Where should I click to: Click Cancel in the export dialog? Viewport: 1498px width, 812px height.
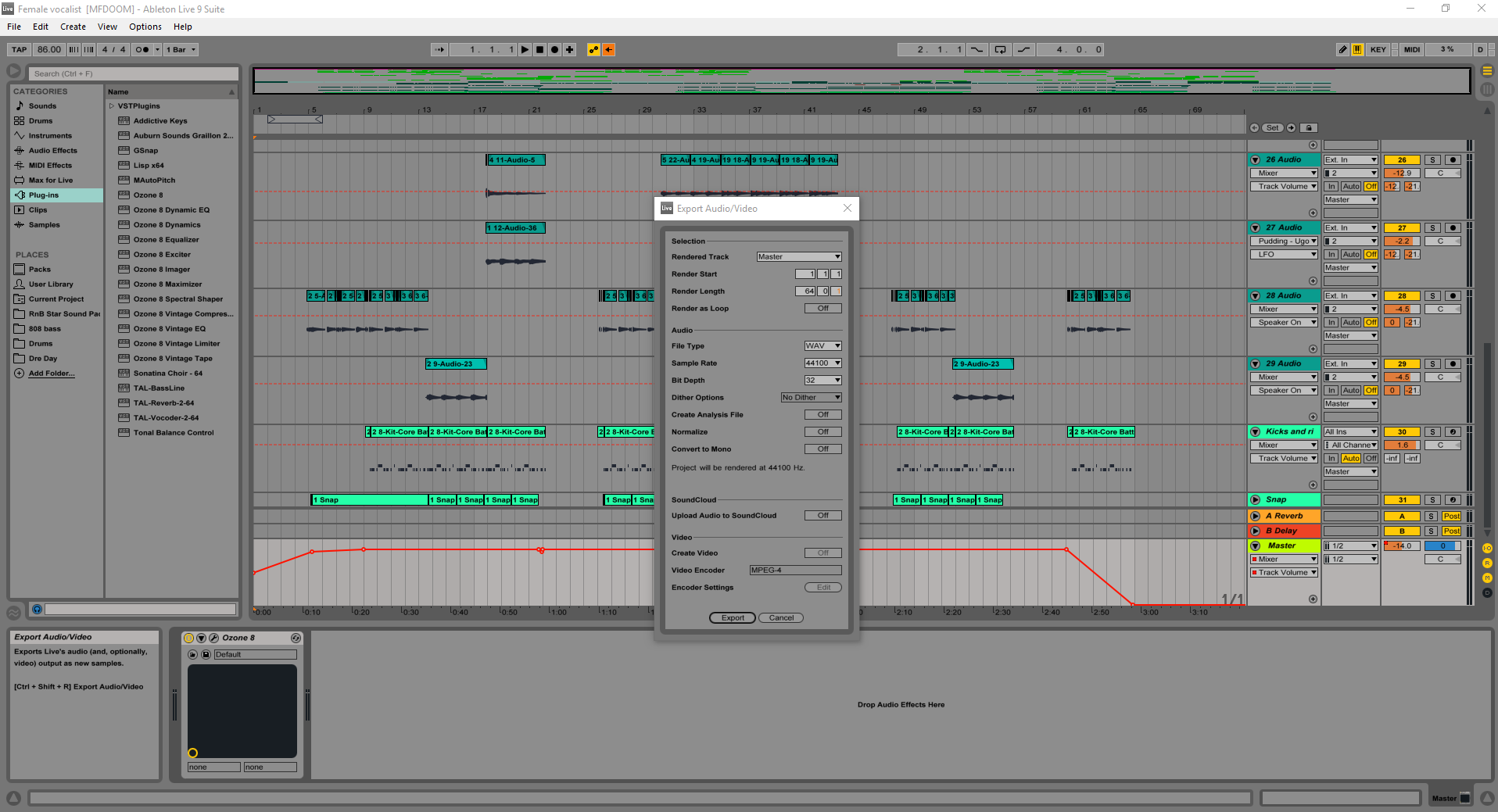[781, 618]
